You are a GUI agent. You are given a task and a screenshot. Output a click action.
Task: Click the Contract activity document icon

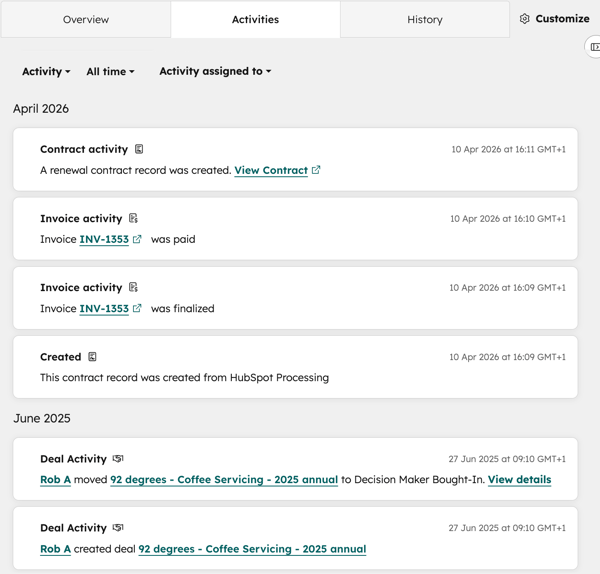click(139, 149)
